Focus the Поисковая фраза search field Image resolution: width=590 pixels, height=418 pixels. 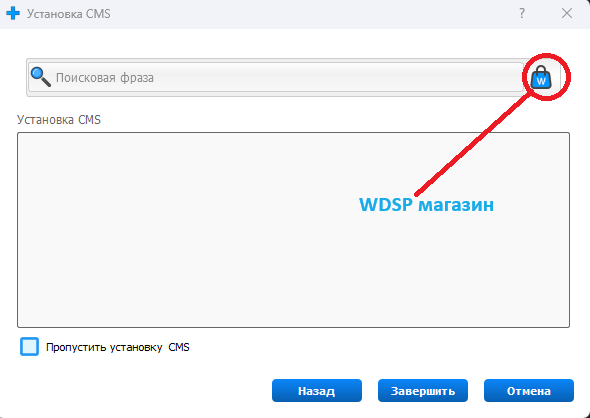pos(276,78)
